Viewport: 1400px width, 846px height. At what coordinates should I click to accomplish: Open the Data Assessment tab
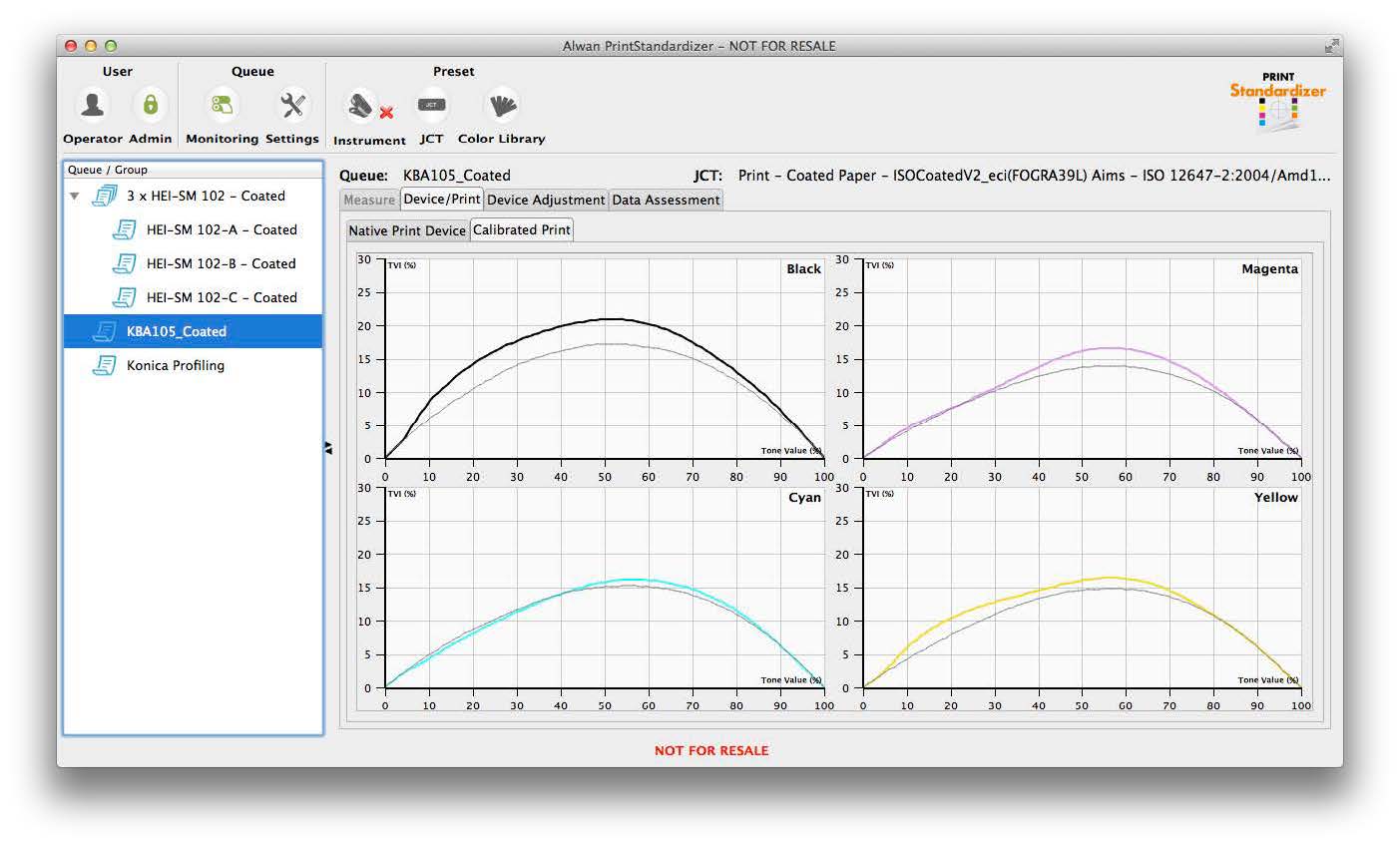click(666, 200)
